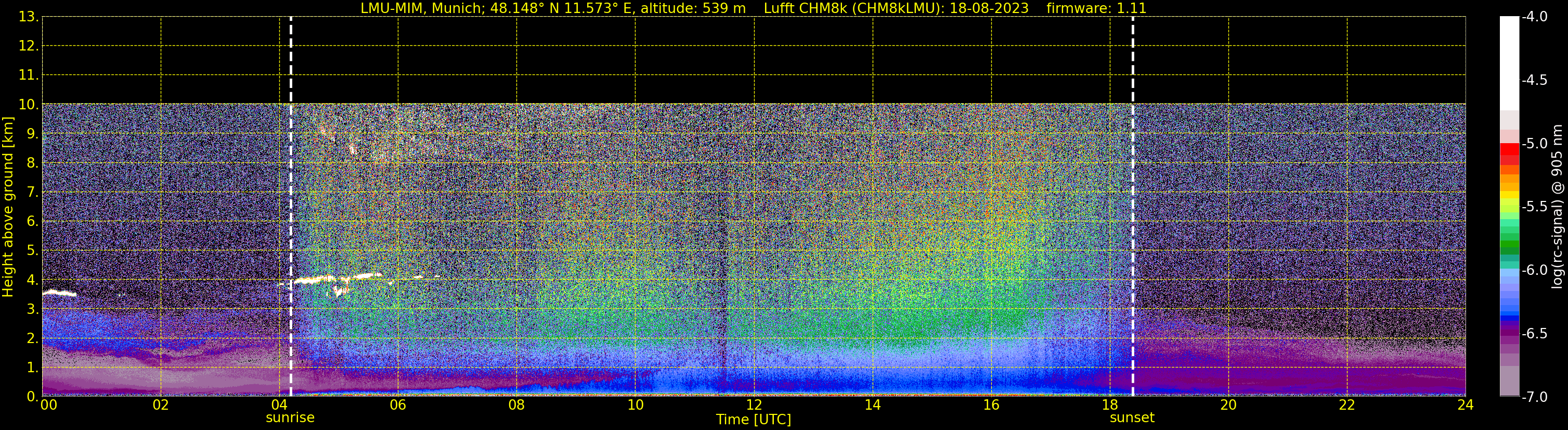
Task: Click the time axis tick label '00'
Action: click(48, 405)
